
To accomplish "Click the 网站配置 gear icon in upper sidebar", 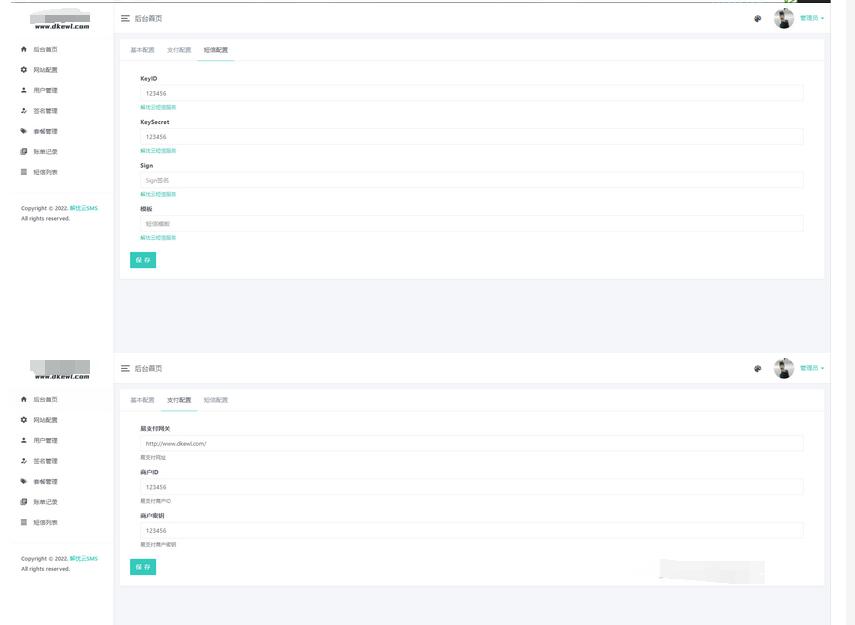I will [24, 70].
